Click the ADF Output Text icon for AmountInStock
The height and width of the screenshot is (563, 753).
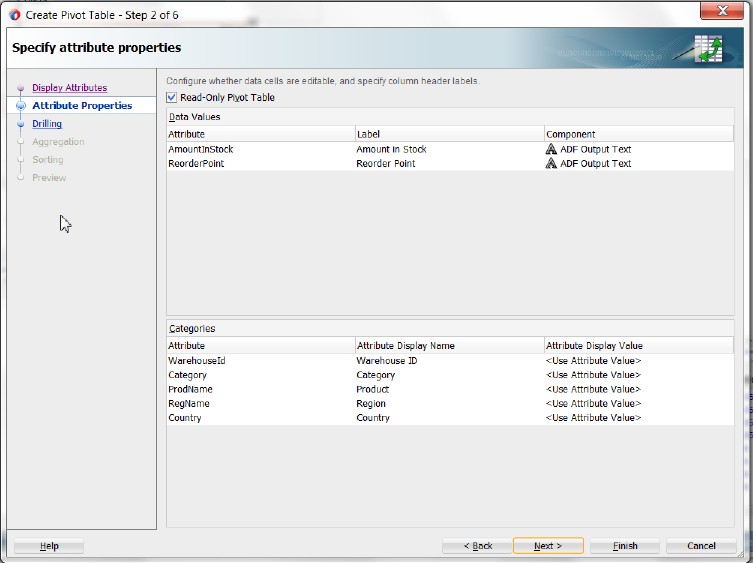point(551,149)
